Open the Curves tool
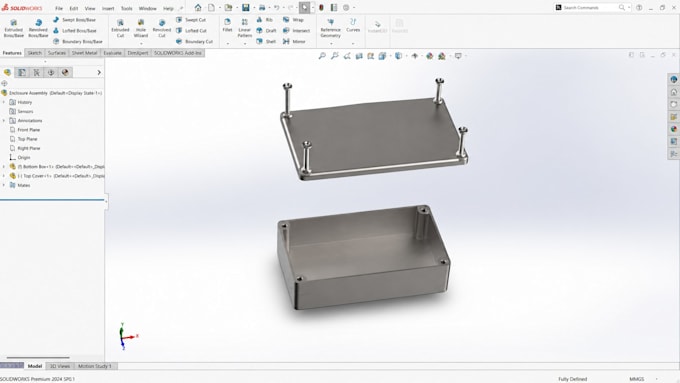Screen dimensions: 680x383 [353, 25]
